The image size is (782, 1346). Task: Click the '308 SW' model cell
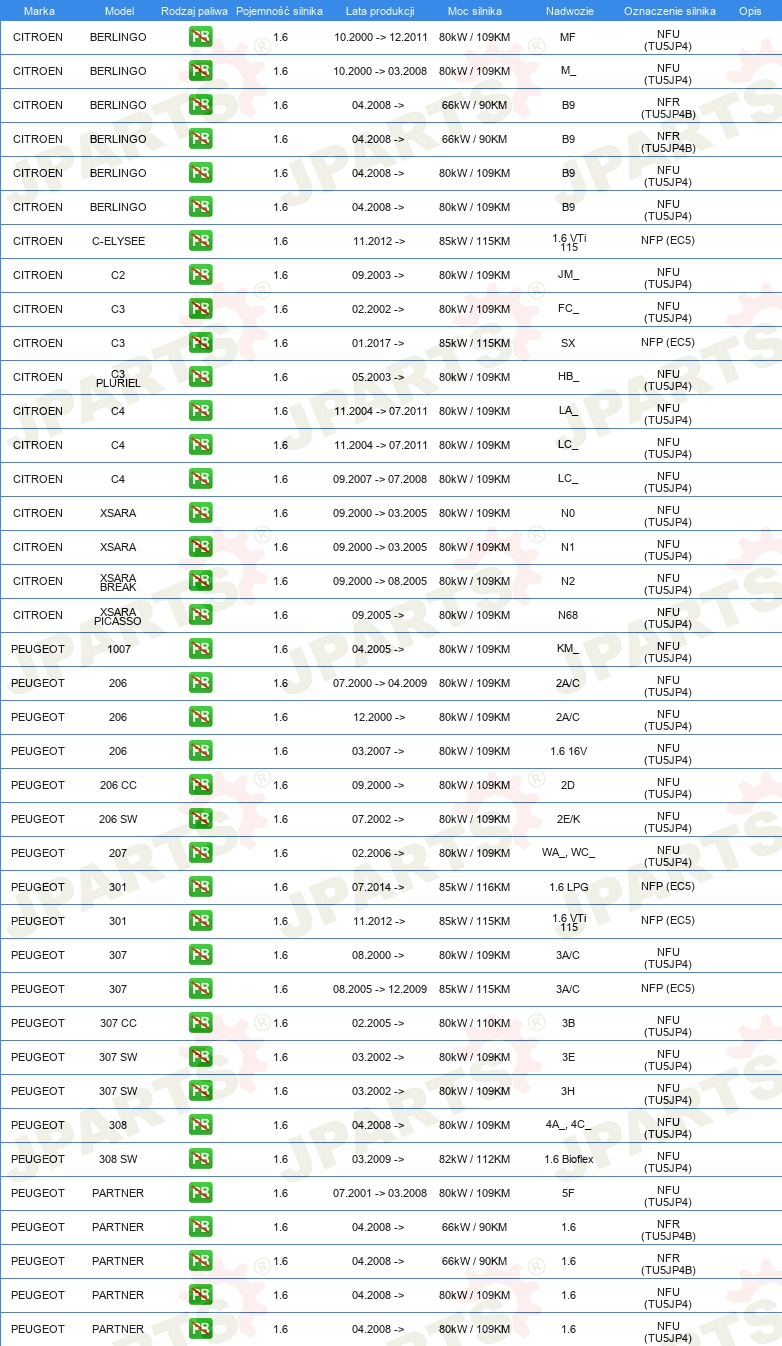(118, 1159)
